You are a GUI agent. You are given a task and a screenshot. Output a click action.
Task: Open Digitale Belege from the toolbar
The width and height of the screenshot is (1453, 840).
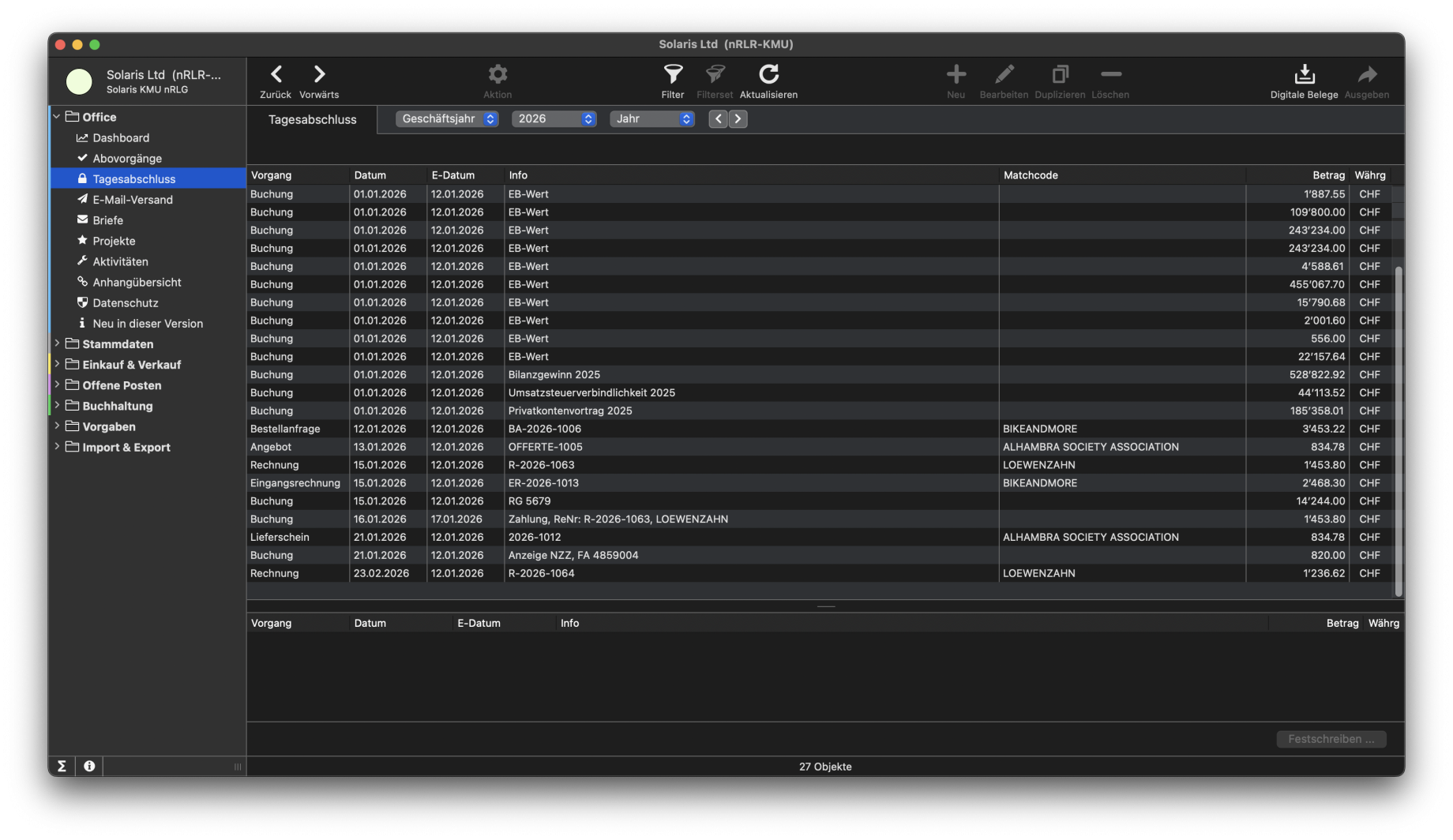tap(1304, 75)
